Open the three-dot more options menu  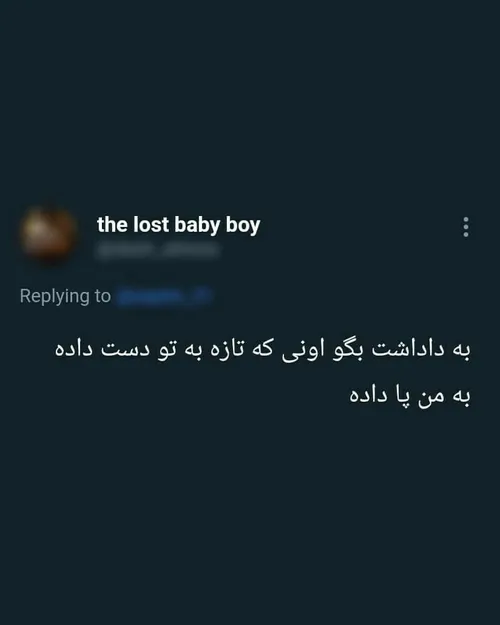click(x=466, y=227)
